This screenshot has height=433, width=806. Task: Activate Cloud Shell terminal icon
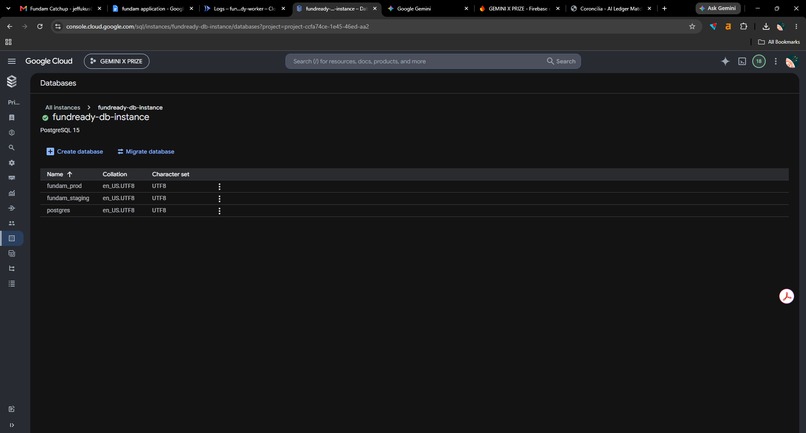point(742,61)
